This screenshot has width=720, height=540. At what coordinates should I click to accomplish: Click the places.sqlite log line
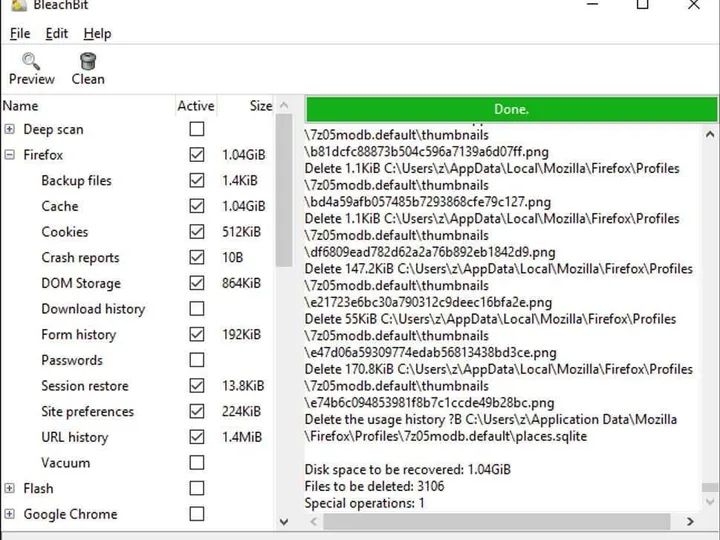tap(446, 436)
